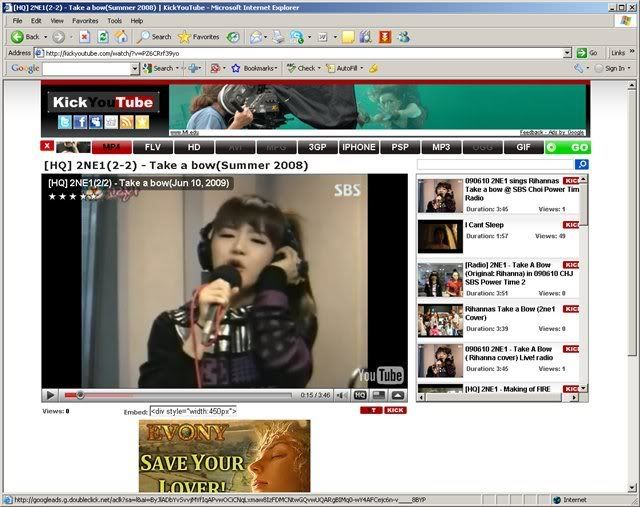This screenshot has width=640, height=507.
Task: Open the Tools menu
Action: click(114, 21)
